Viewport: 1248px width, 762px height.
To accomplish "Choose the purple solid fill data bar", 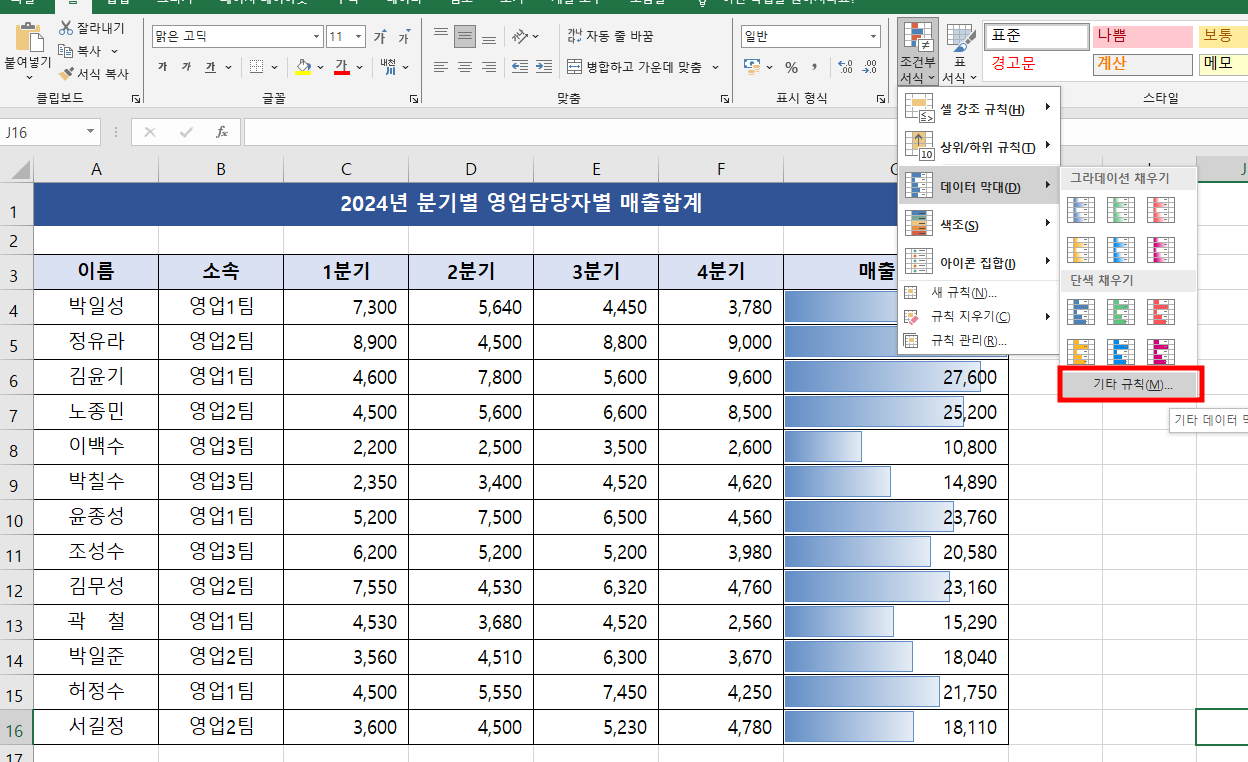I will coord(1161,351).
